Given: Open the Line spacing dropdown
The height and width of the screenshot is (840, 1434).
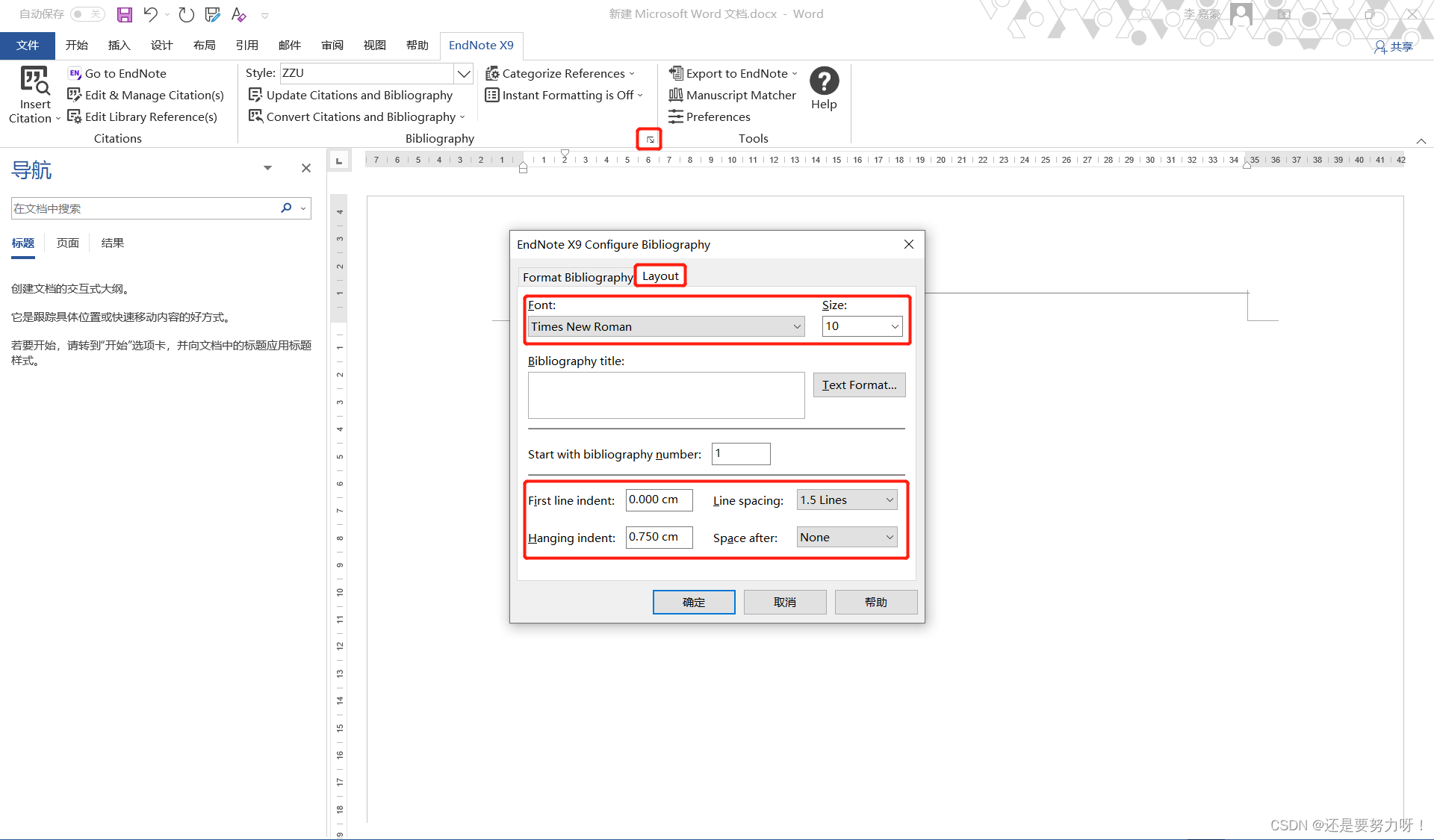Looking at the screenshot, I should pos(846,500).
